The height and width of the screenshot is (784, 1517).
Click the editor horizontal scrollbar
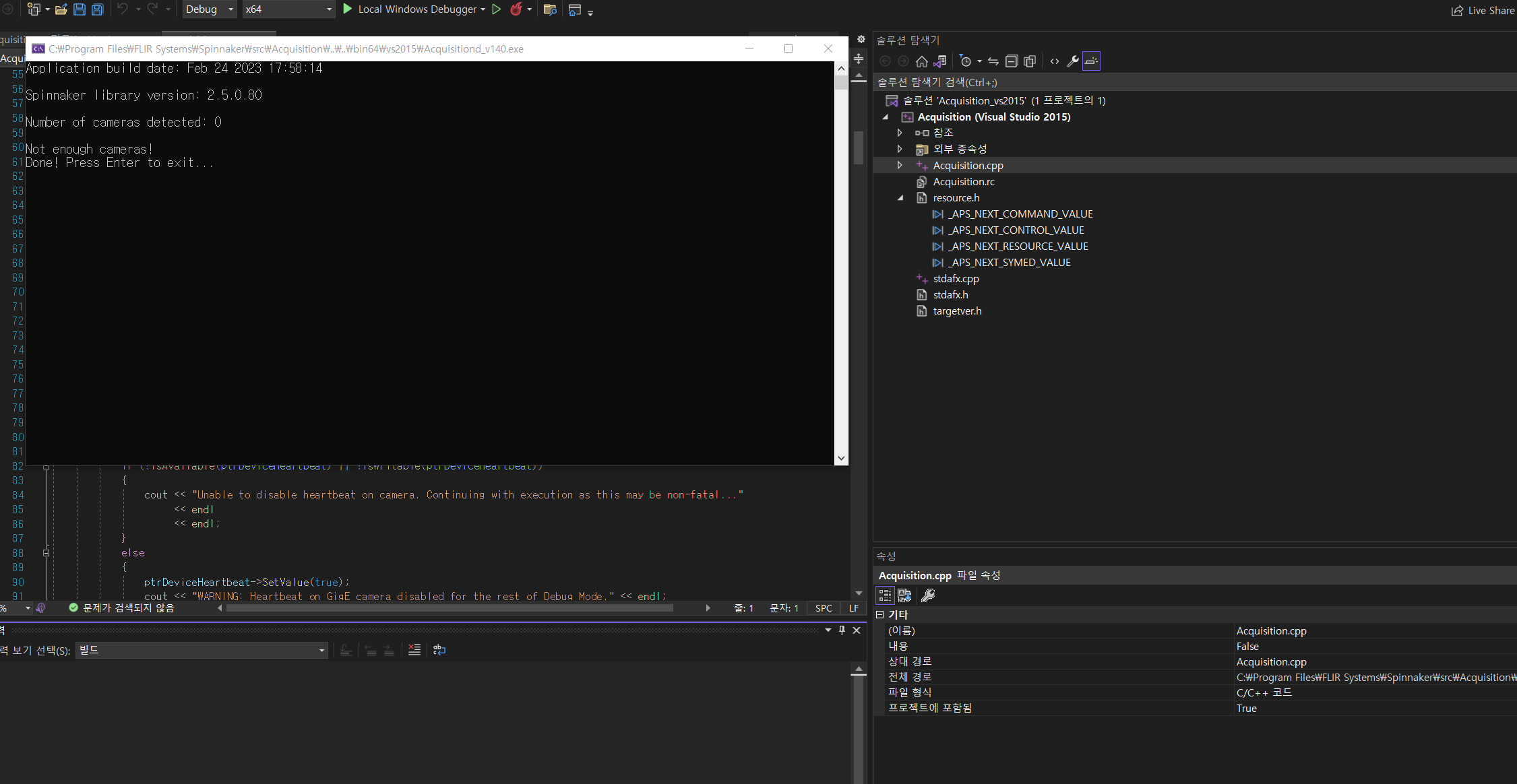coord(450,608)
